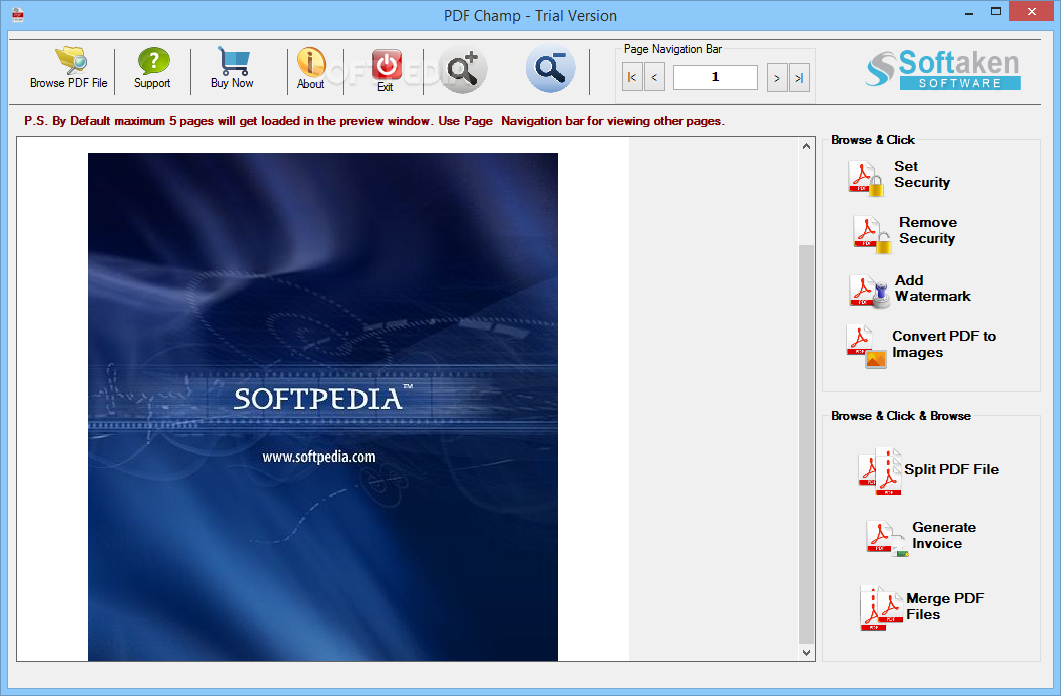
Task: Choose the Remove Security label
Action: (x=928, y=231)
